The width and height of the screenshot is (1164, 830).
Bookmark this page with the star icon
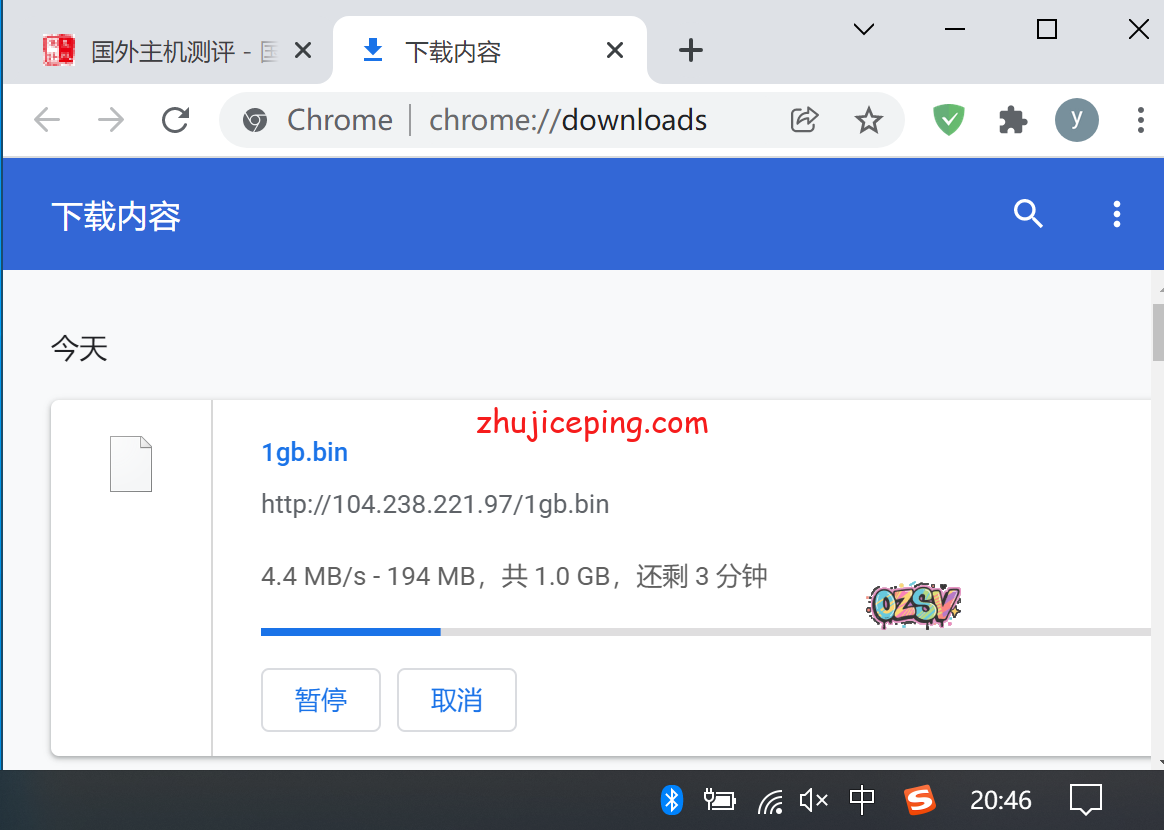[x=868, y=121]
